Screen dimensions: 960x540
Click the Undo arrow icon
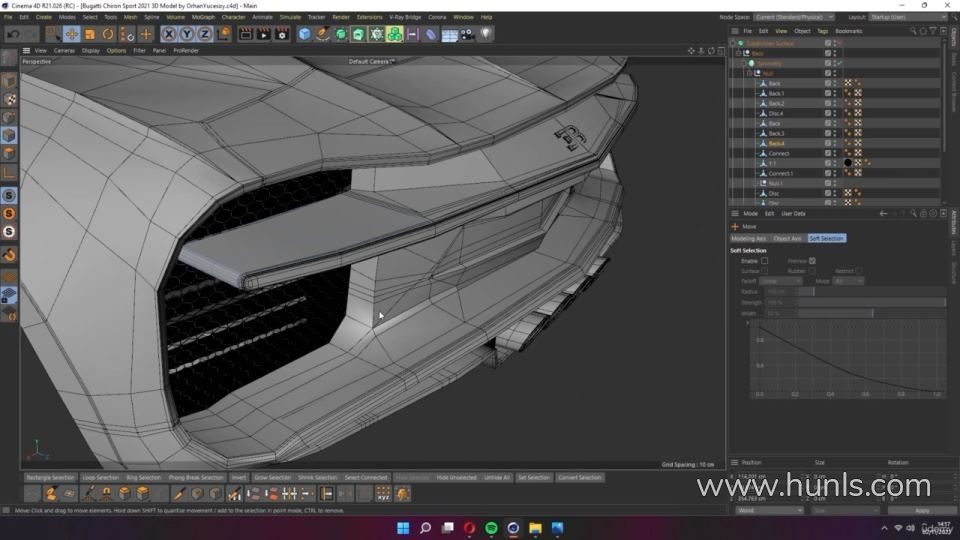(x=13, y=34)
